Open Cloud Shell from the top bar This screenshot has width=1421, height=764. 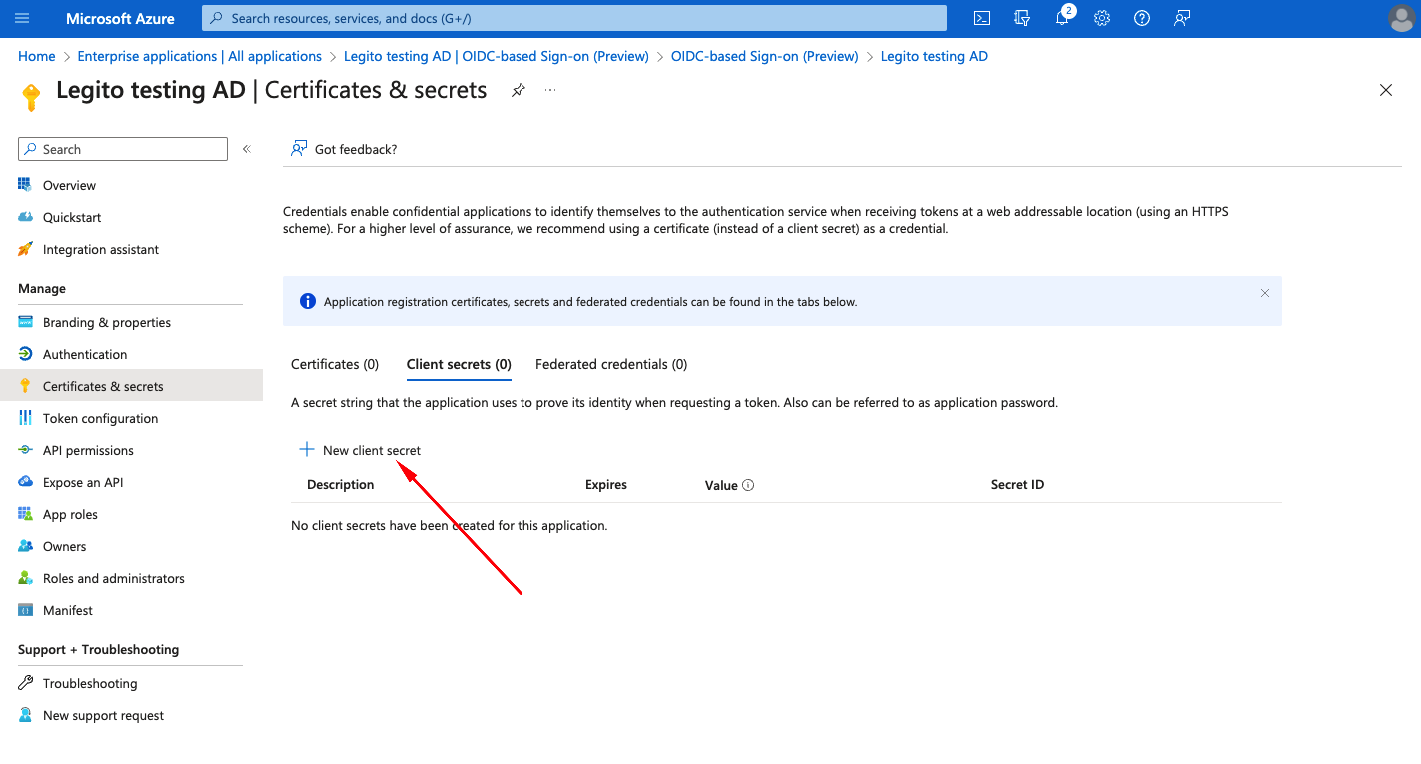[x=982, y=18]
